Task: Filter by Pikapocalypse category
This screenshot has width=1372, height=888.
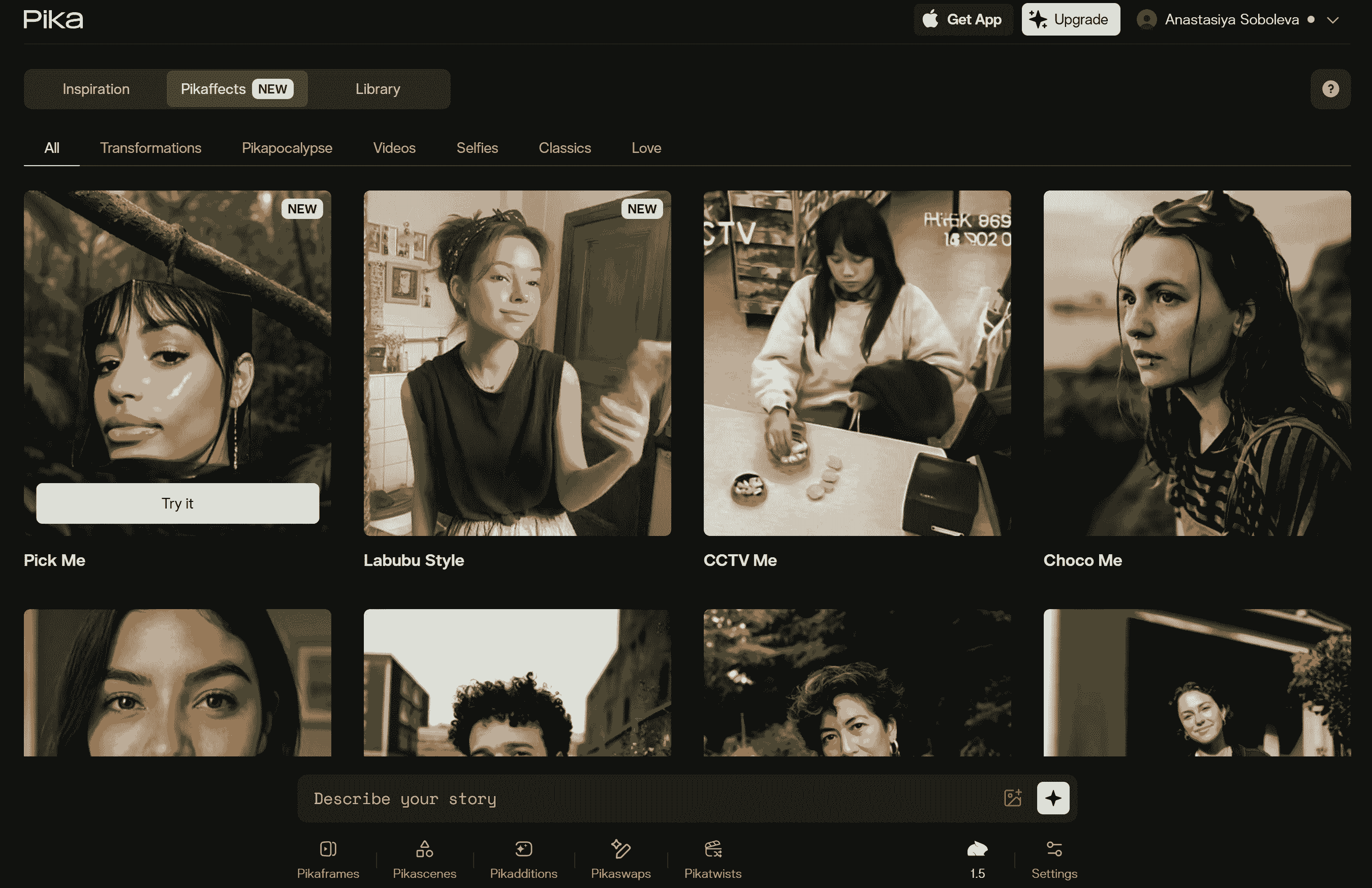Action: [287, 148]
